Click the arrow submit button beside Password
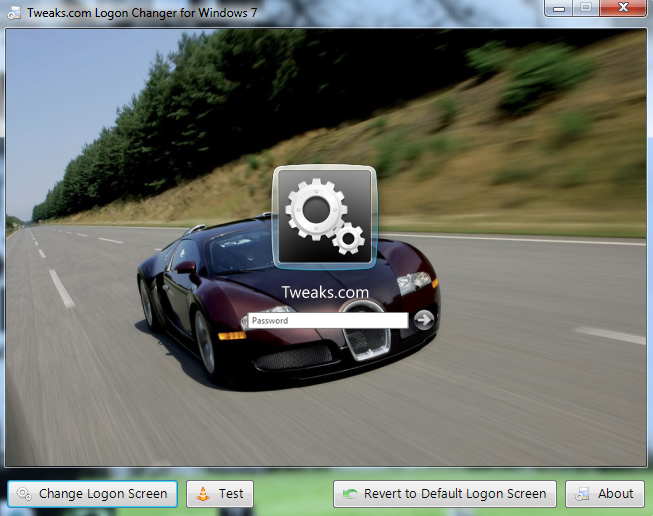 (x=424, y=320)
